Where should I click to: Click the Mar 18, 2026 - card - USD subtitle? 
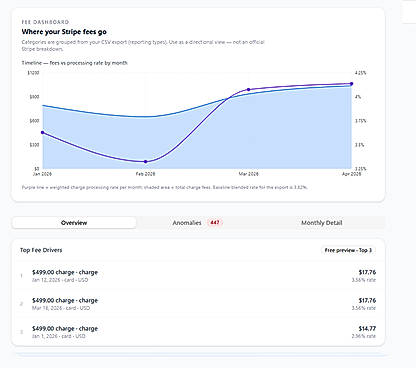pyautogui.click(x=61, y=308)
